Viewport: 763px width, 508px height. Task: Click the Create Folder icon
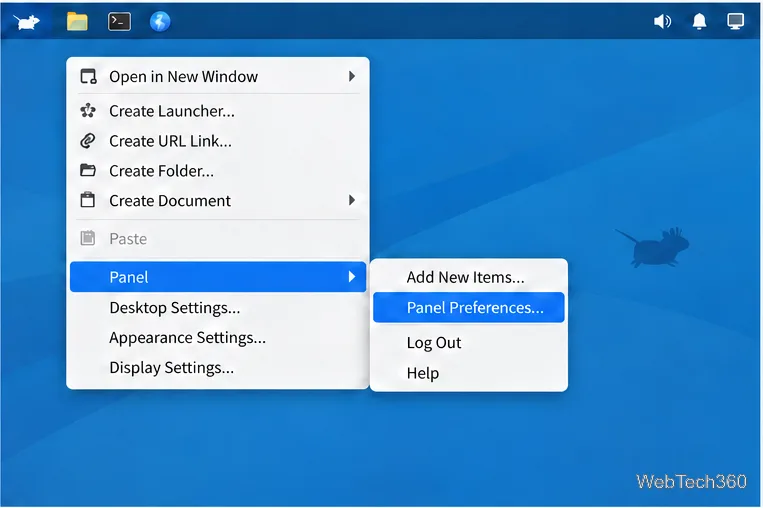pyautogui.click(x=88, y=170)
